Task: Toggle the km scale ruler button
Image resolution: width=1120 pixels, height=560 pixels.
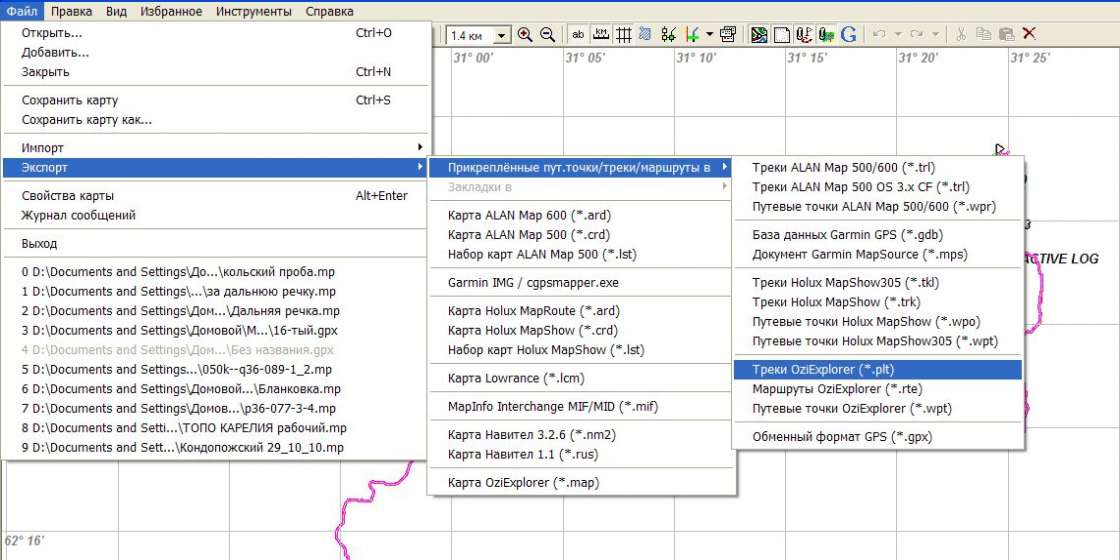Action: pos(600,35)
